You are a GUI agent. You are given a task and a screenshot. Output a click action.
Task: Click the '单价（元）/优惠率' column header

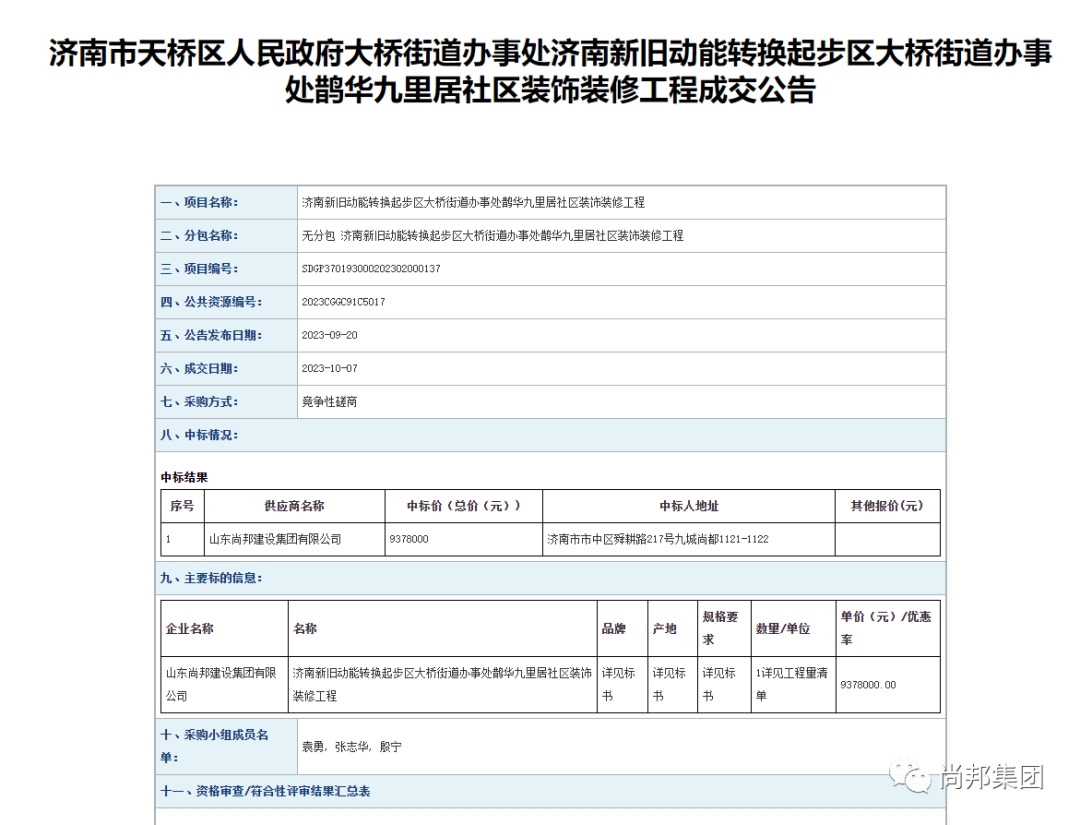click(888, 628)
